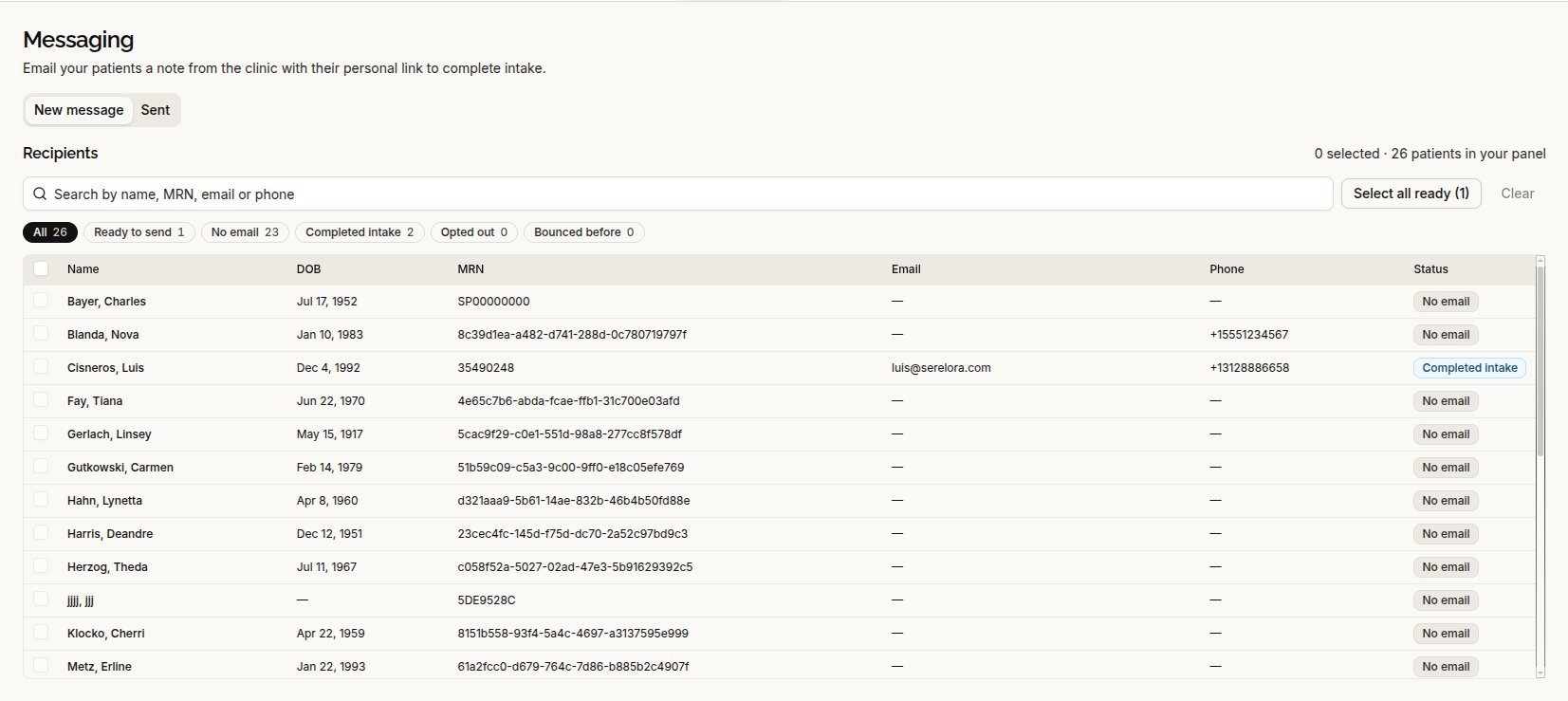The height and width of the screenshot is (701, 1568).
Task: Focus the patient search field
Action: click(678, 194)
